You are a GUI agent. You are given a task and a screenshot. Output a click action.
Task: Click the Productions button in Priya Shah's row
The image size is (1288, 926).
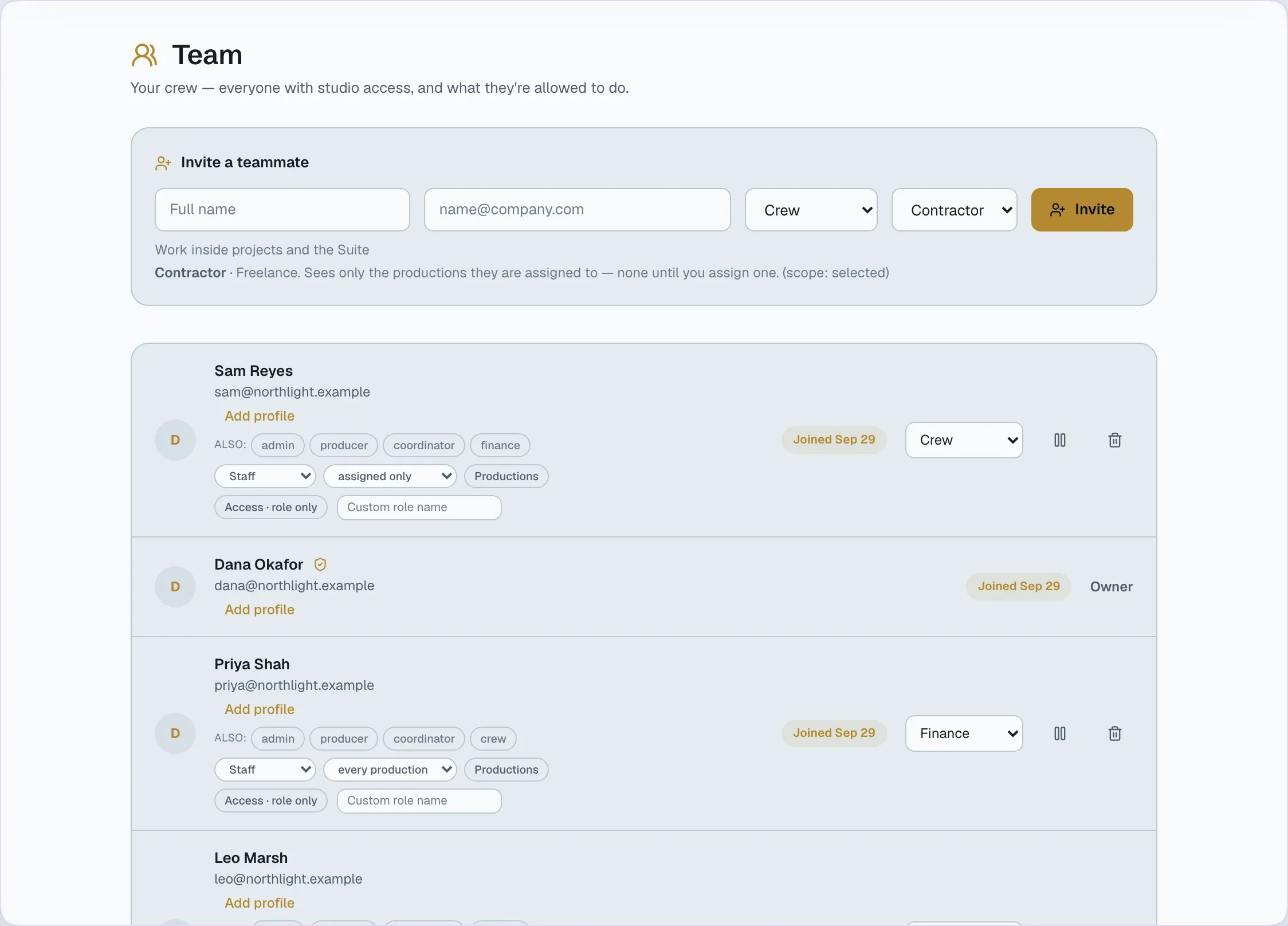[506, 770]
